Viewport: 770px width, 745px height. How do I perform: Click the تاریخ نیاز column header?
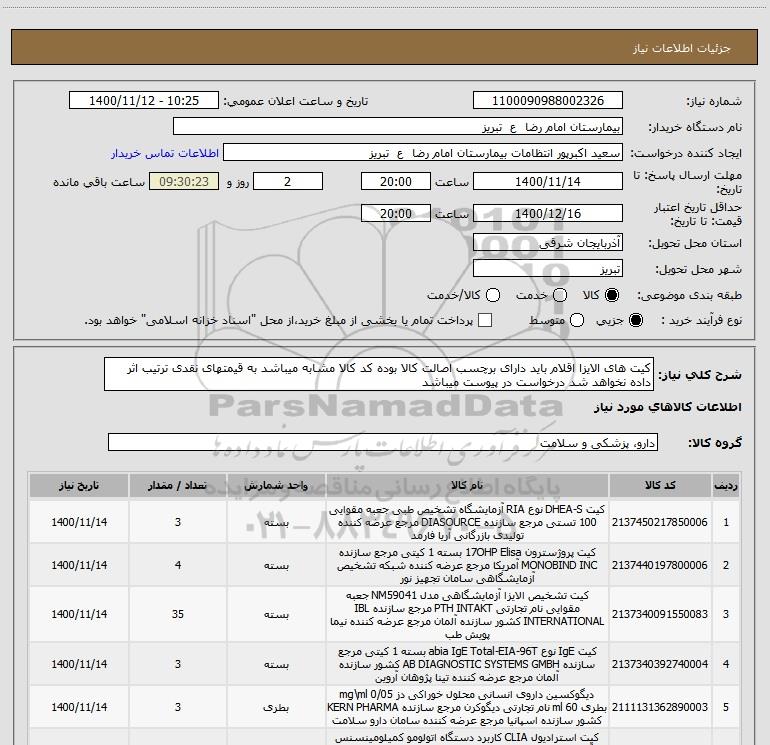(79, 486)
